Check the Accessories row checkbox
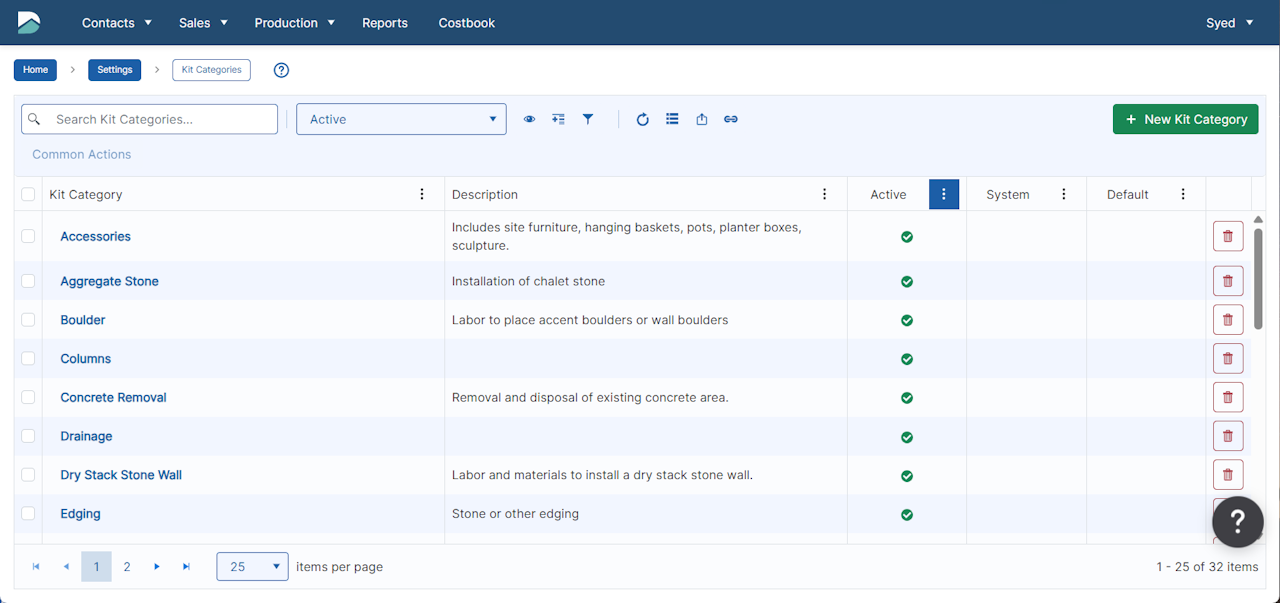 (28, 236)
